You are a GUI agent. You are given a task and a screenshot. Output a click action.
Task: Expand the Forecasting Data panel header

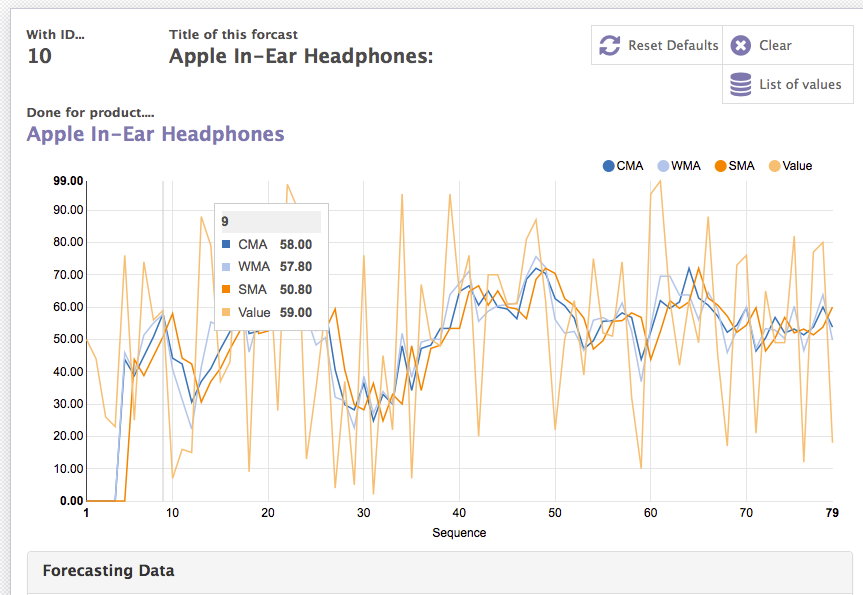pyautogui.click(x=108, y=571)
